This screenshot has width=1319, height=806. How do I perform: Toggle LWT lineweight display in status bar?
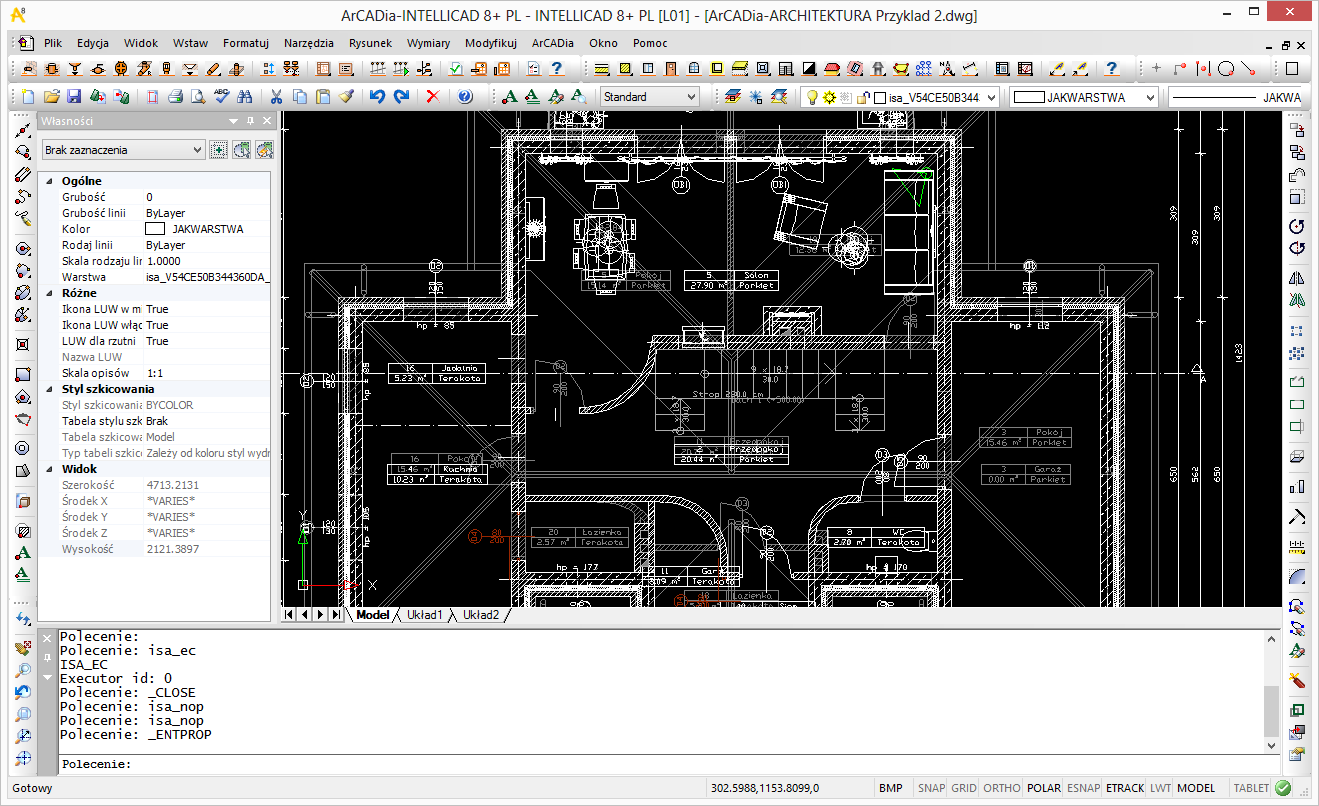pos(1160,788)
